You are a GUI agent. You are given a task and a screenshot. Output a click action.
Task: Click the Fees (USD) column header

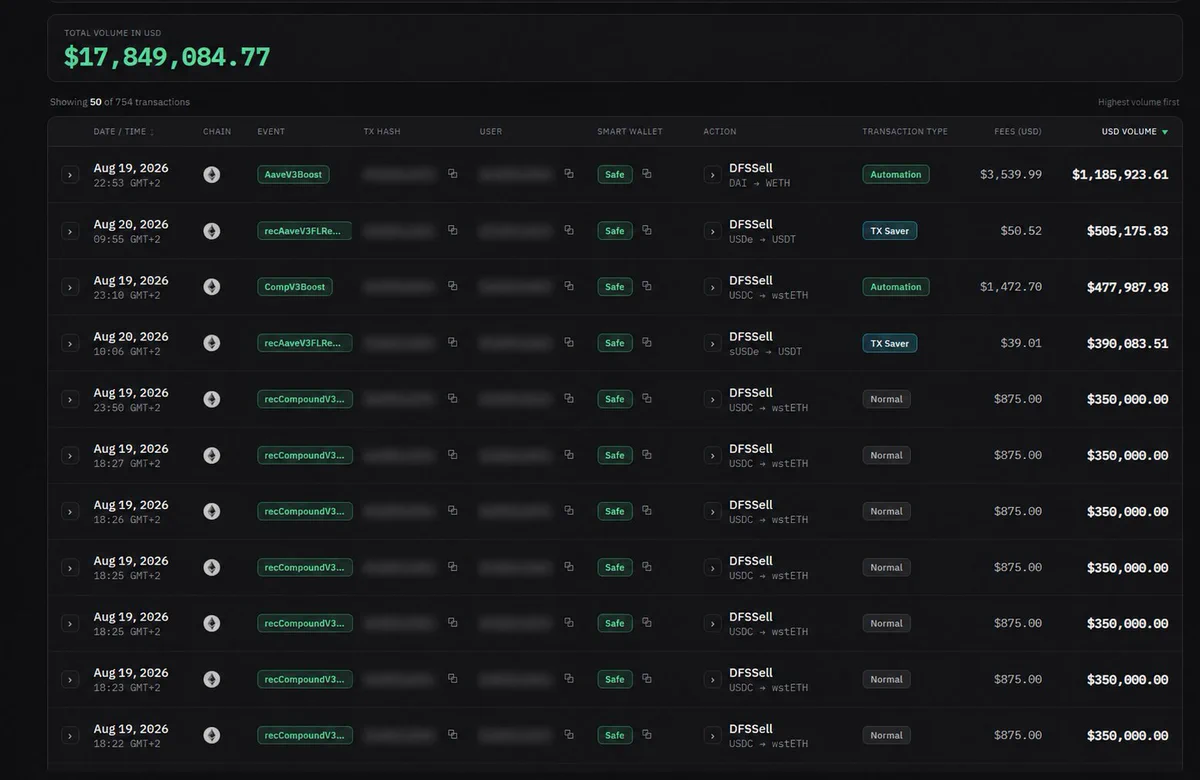1018,131
